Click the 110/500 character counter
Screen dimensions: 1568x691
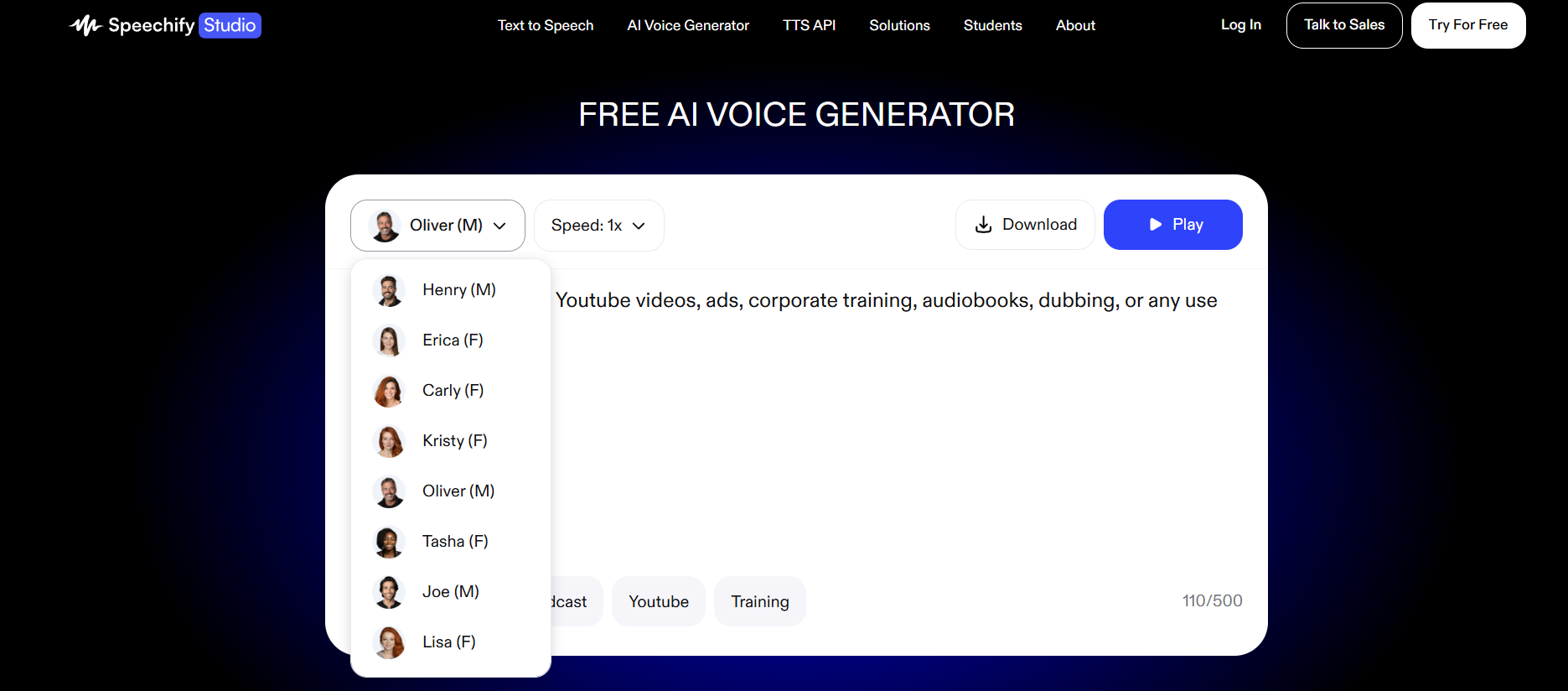(x=1212, y=600)
